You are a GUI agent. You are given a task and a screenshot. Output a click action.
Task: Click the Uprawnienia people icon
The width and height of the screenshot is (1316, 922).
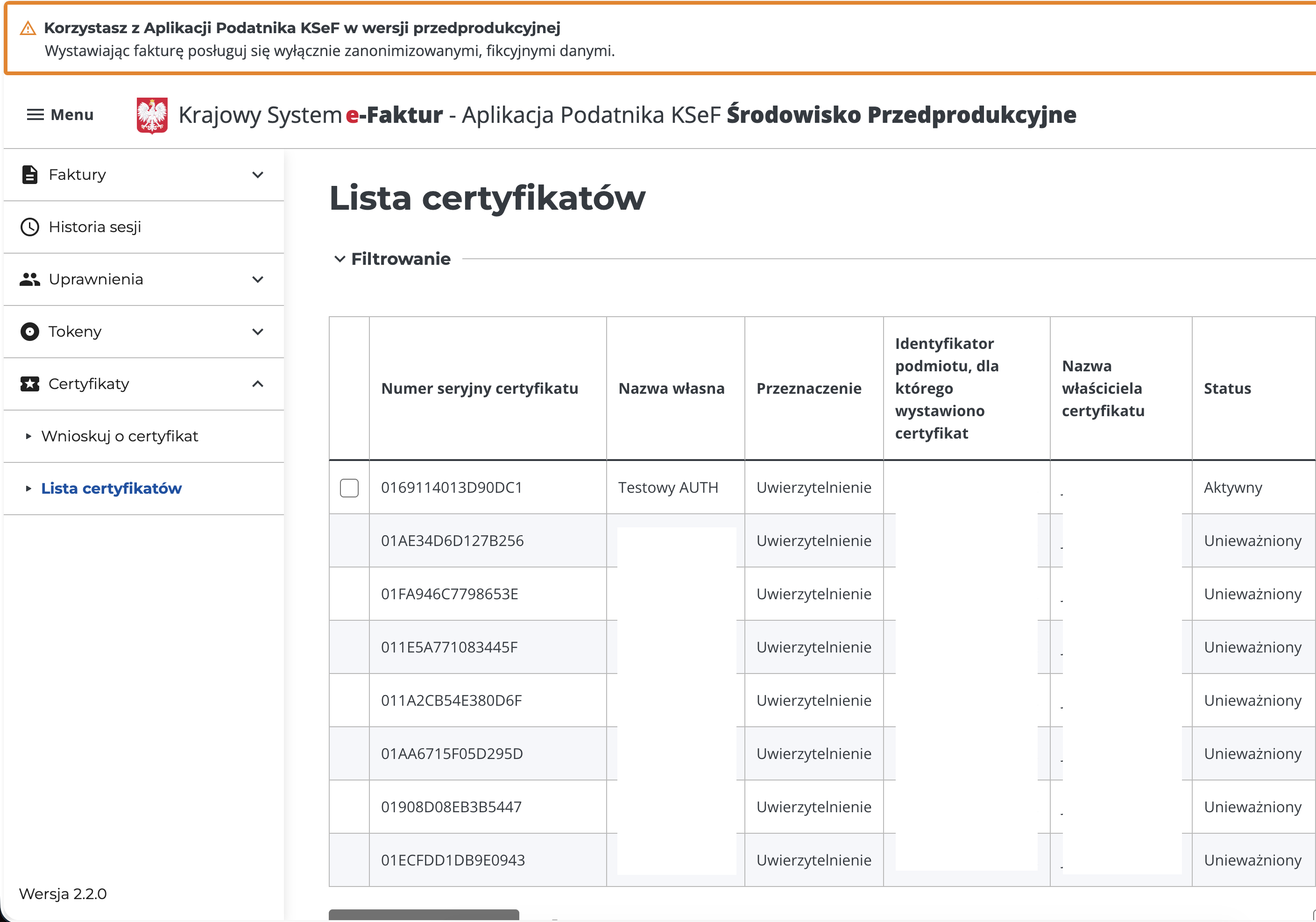[x=30, y=279]
